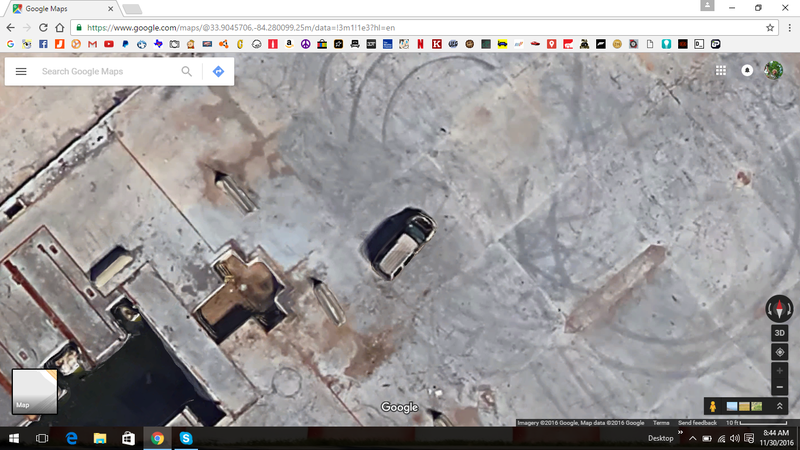The image size is (800, 450).
Task: Select the Pegman Street View icon
Action: tap(713, 406)
